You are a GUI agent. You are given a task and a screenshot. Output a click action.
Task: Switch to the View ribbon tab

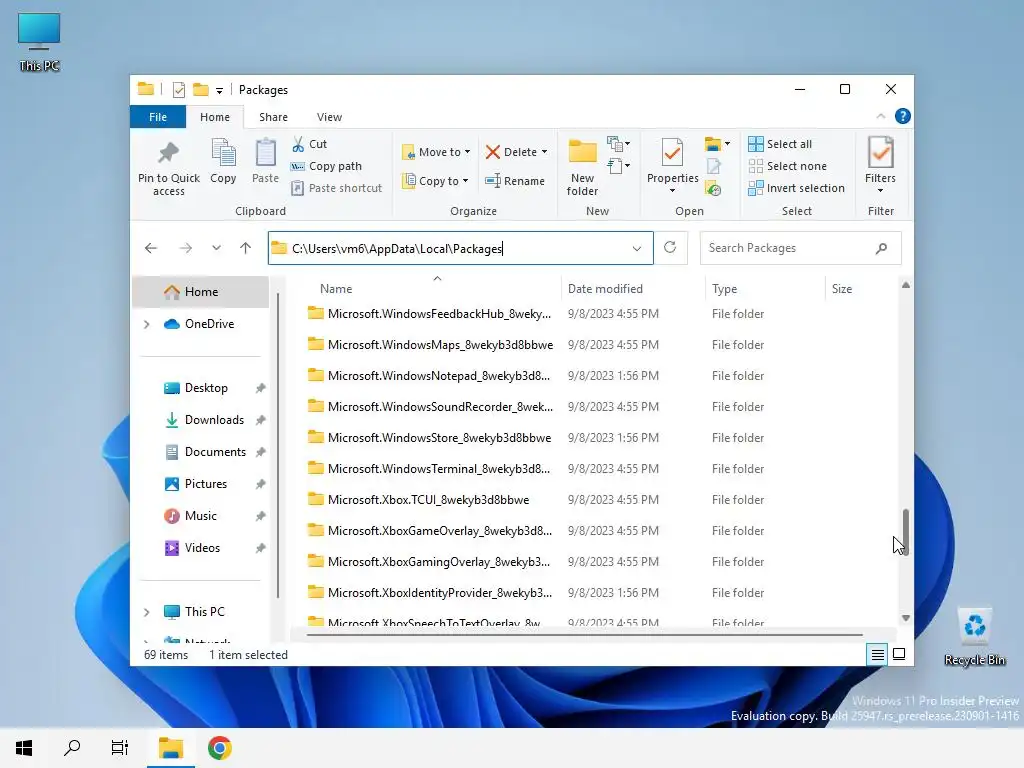[329, 117]
